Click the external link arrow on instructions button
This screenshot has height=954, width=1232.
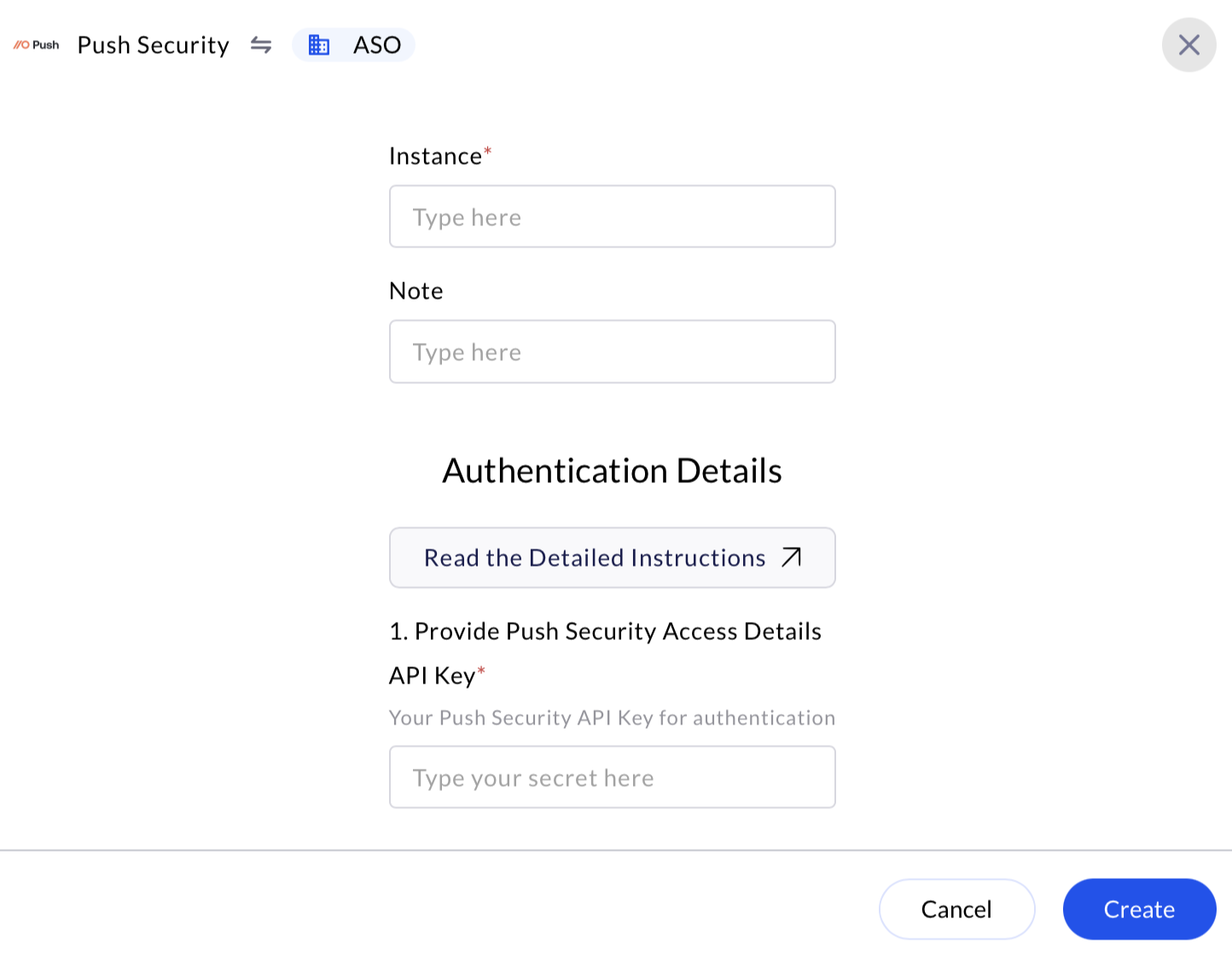(790, 557)
